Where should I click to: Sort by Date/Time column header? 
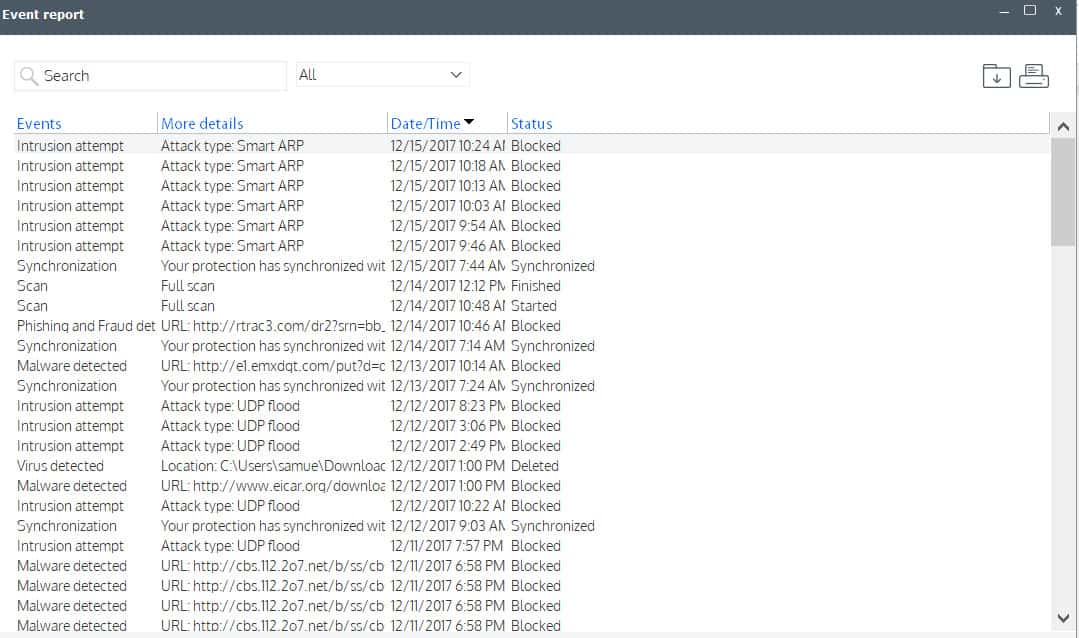coord(425,124)
